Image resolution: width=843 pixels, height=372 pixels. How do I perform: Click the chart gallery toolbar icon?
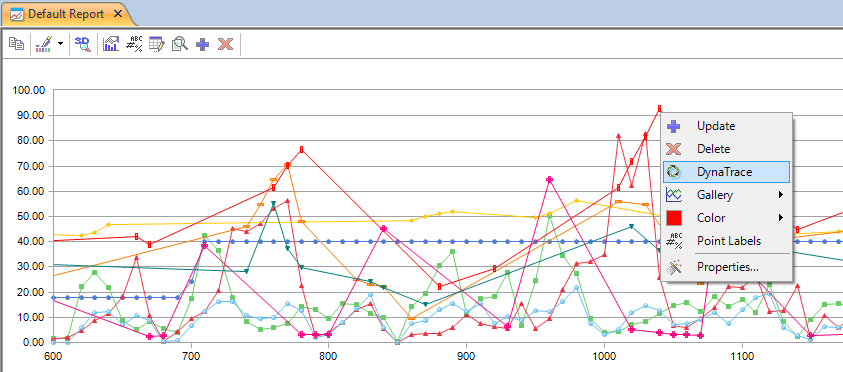click(x=111, y=44)
